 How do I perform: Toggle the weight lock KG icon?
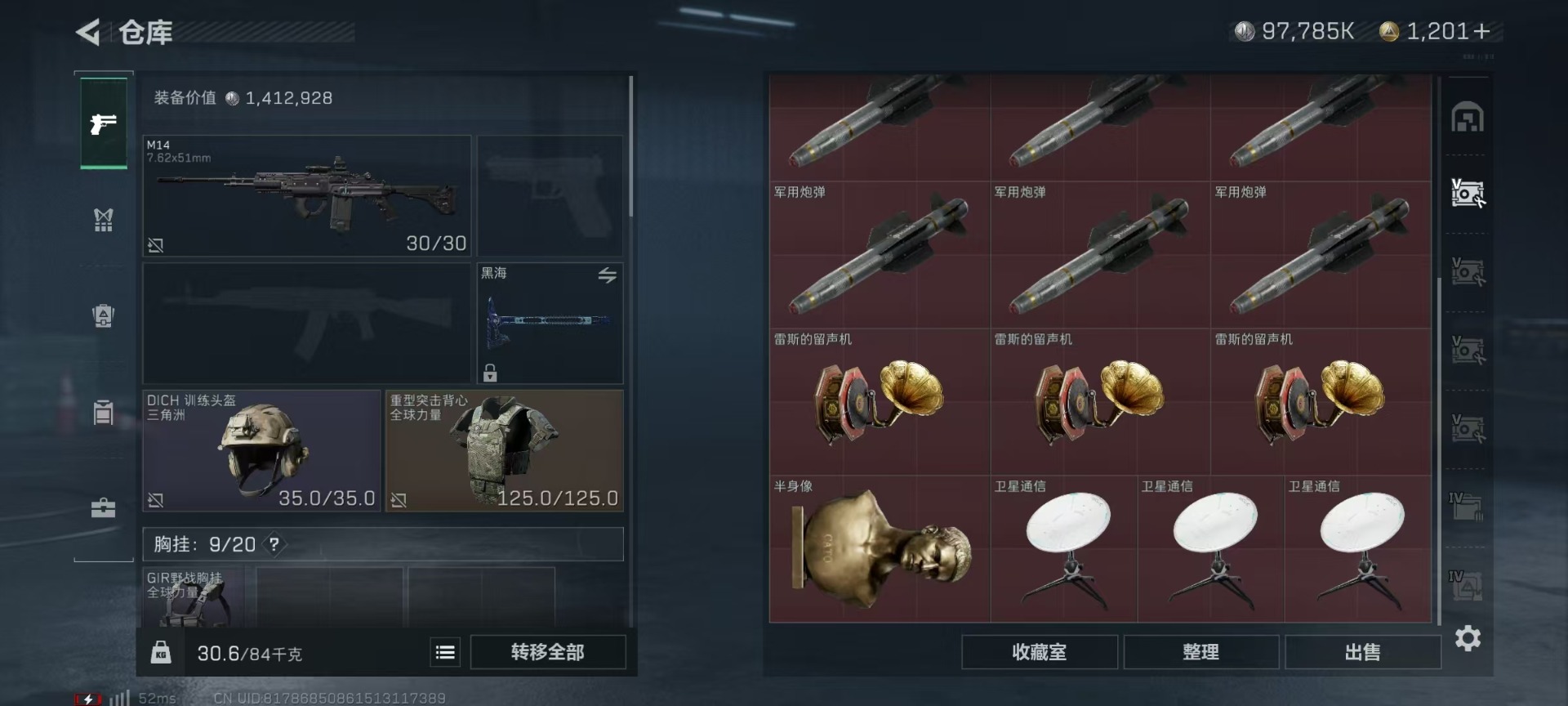[161, 652]
